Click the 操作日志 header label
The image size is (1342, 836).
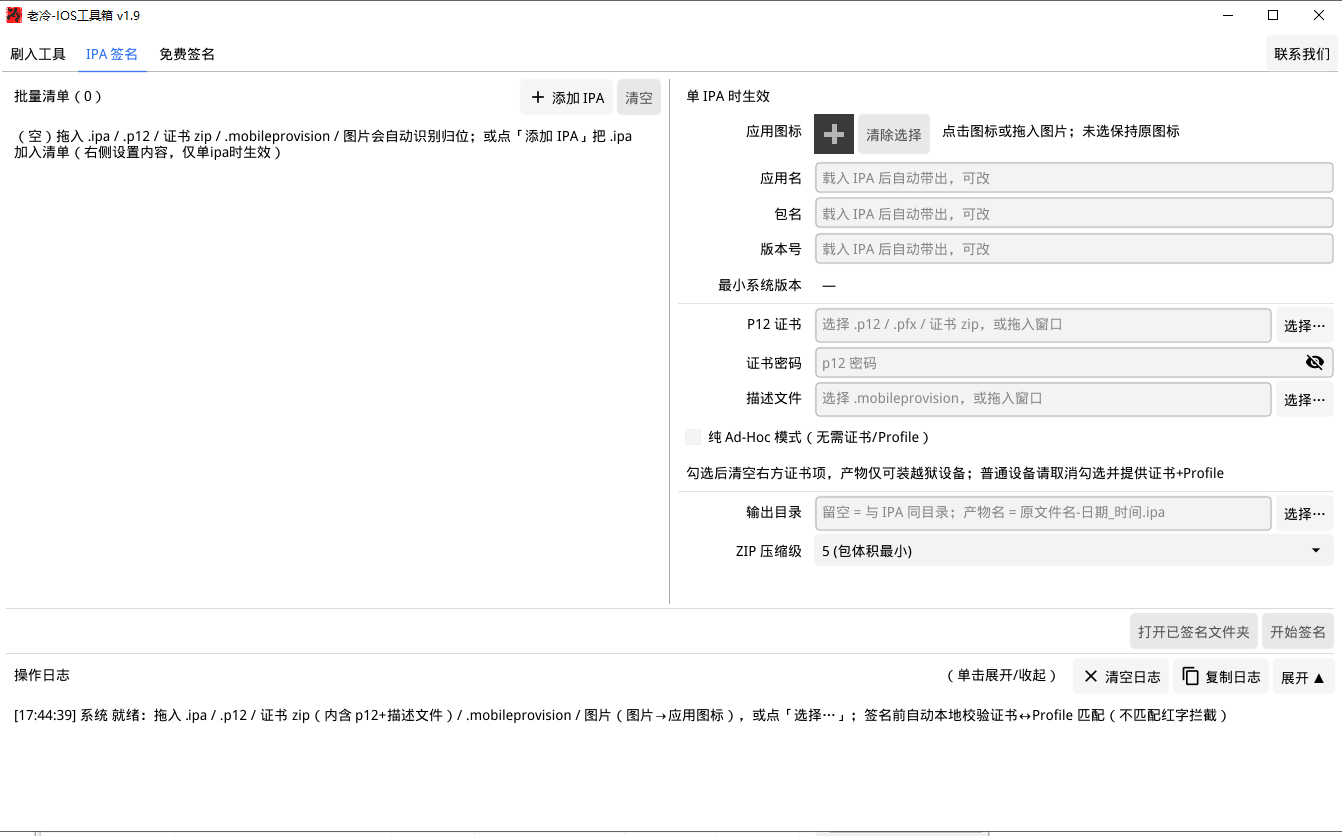pos(42,675)
